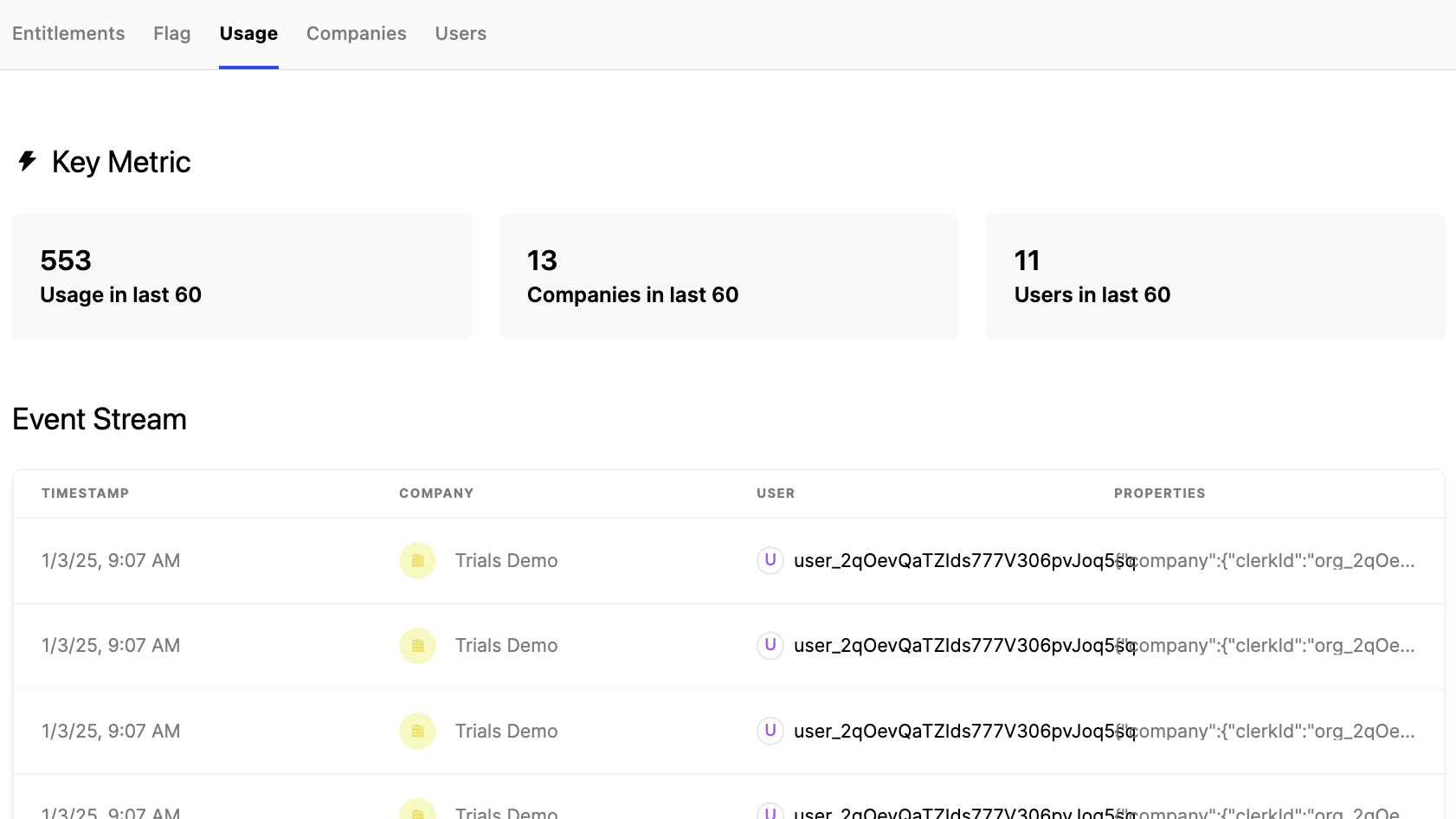Viewport: 1456px width, 819px height.
Task: Click the building icon in the third event row
Action: click(417, 731)
